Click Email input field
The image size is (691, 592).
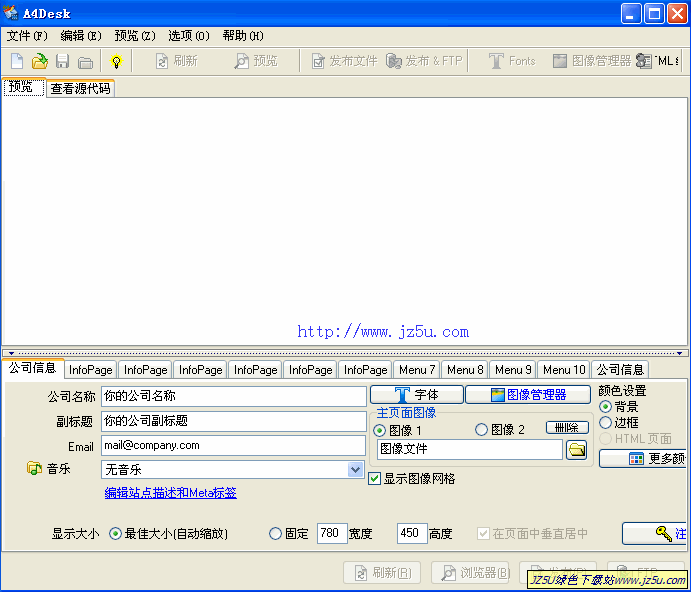tap(234, 446)
